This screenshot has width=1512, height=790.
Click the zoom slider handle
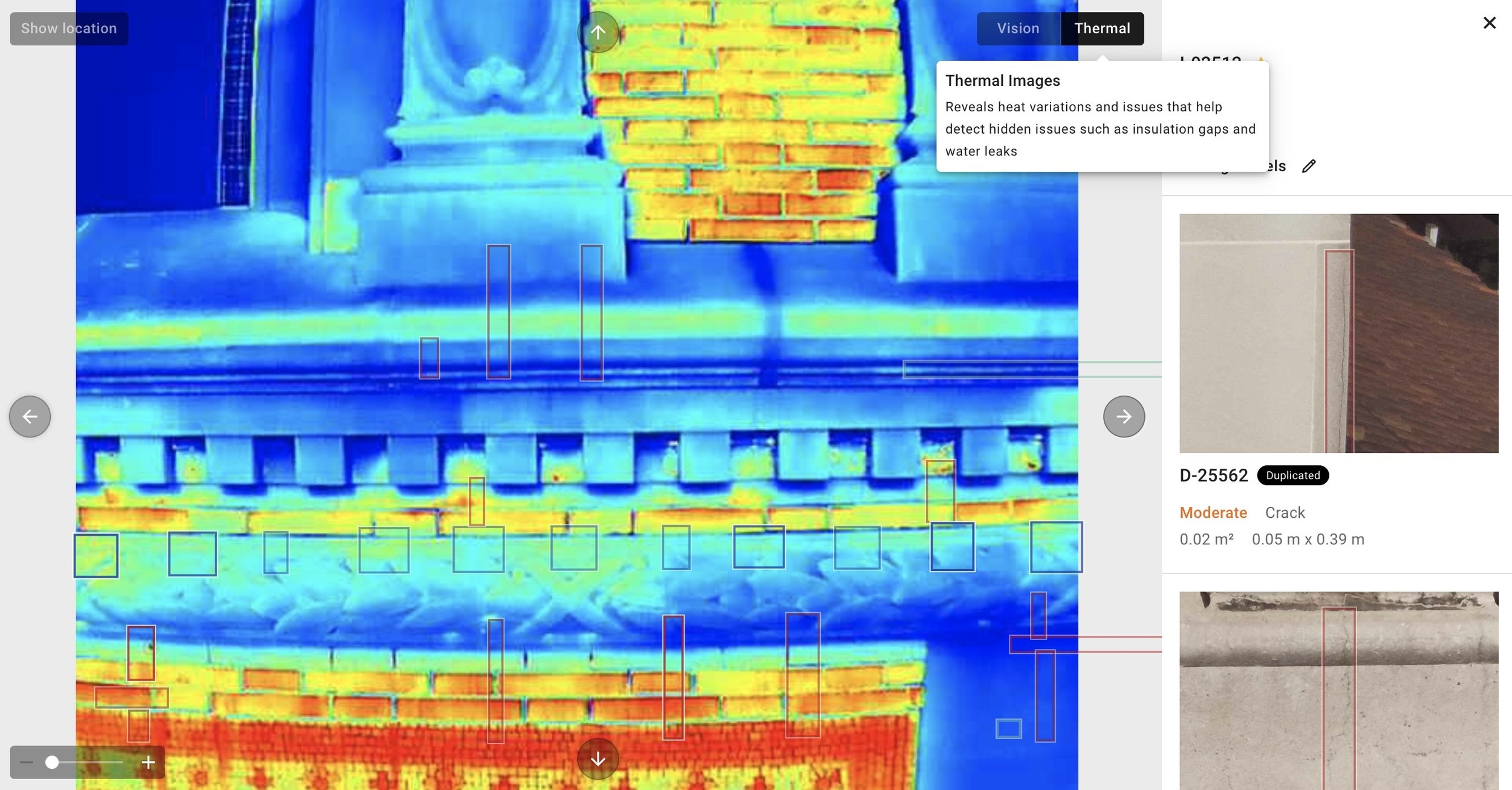pyautogui.click(x=53, y=762)
